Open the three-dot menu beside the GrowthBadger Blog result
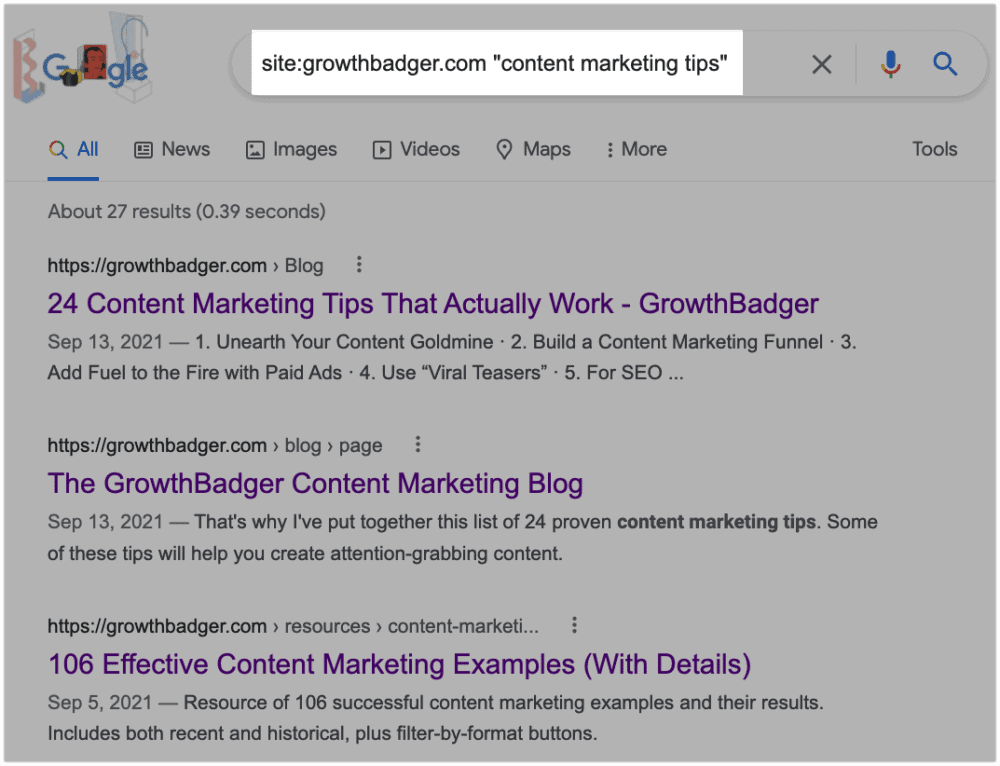1000x766 pixels. (417, 444)
